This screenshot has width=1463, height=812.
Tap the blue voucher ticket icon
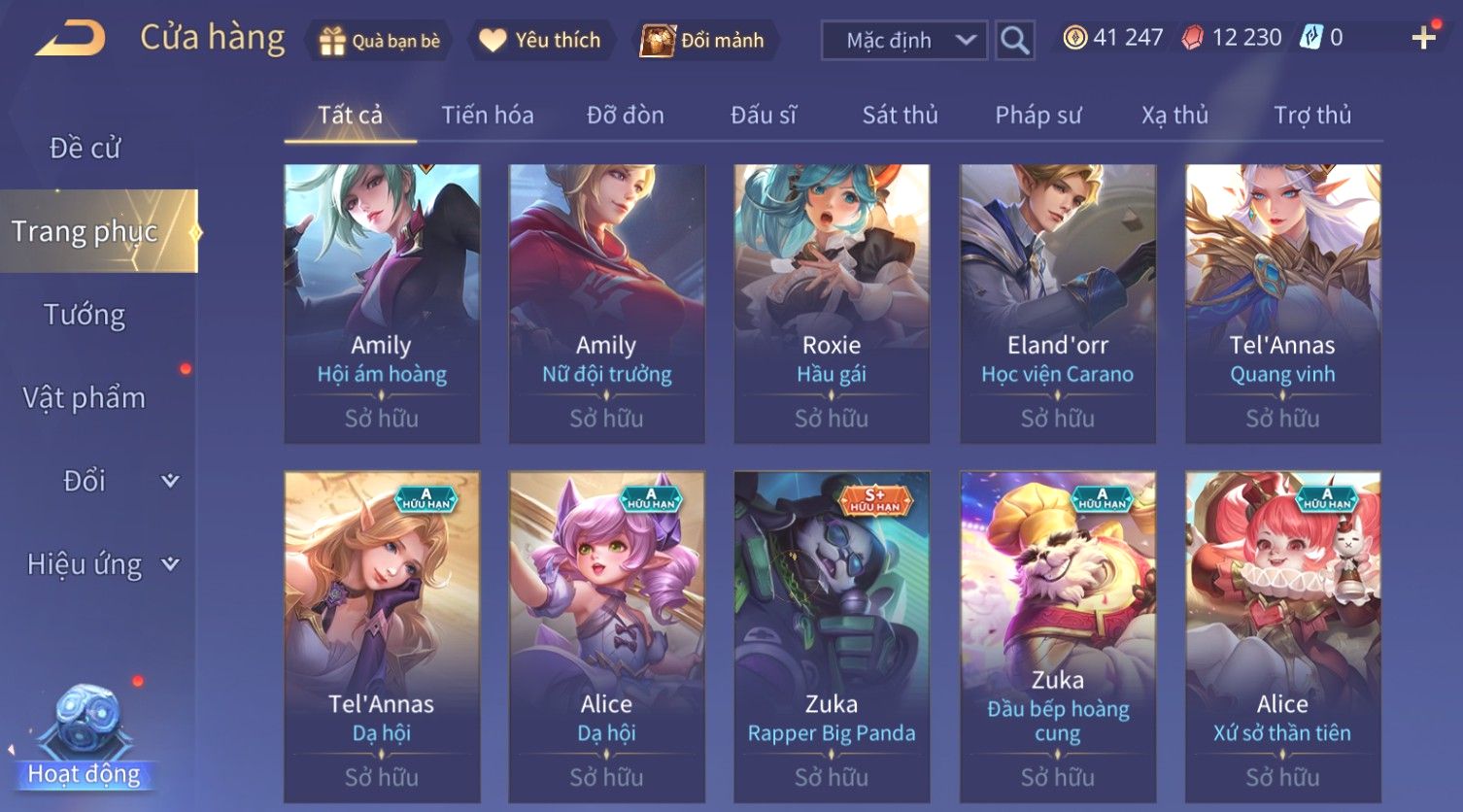tap(1311, 38)
